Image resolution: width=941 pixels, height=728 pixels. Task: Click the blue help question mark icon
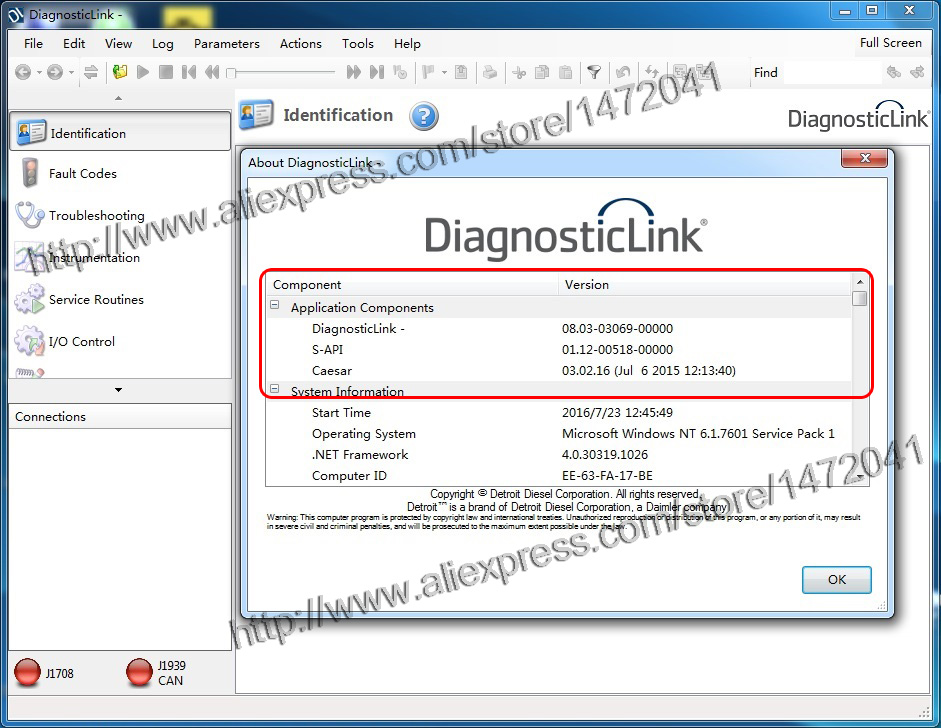pyautogui.click(x=424, y=116)
